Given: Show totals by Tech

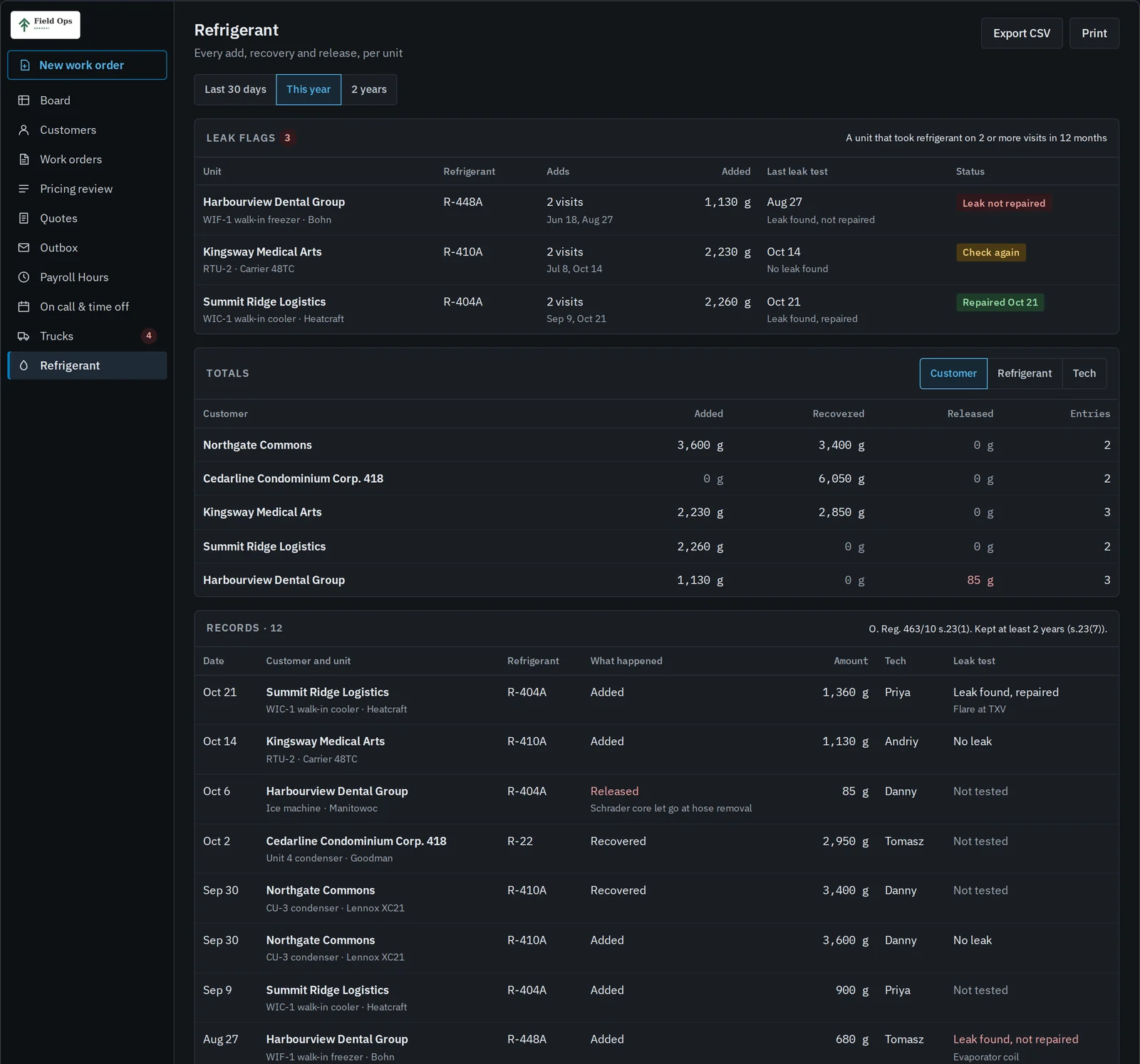Looking at the screenshot, I should tap(1084, 374).
